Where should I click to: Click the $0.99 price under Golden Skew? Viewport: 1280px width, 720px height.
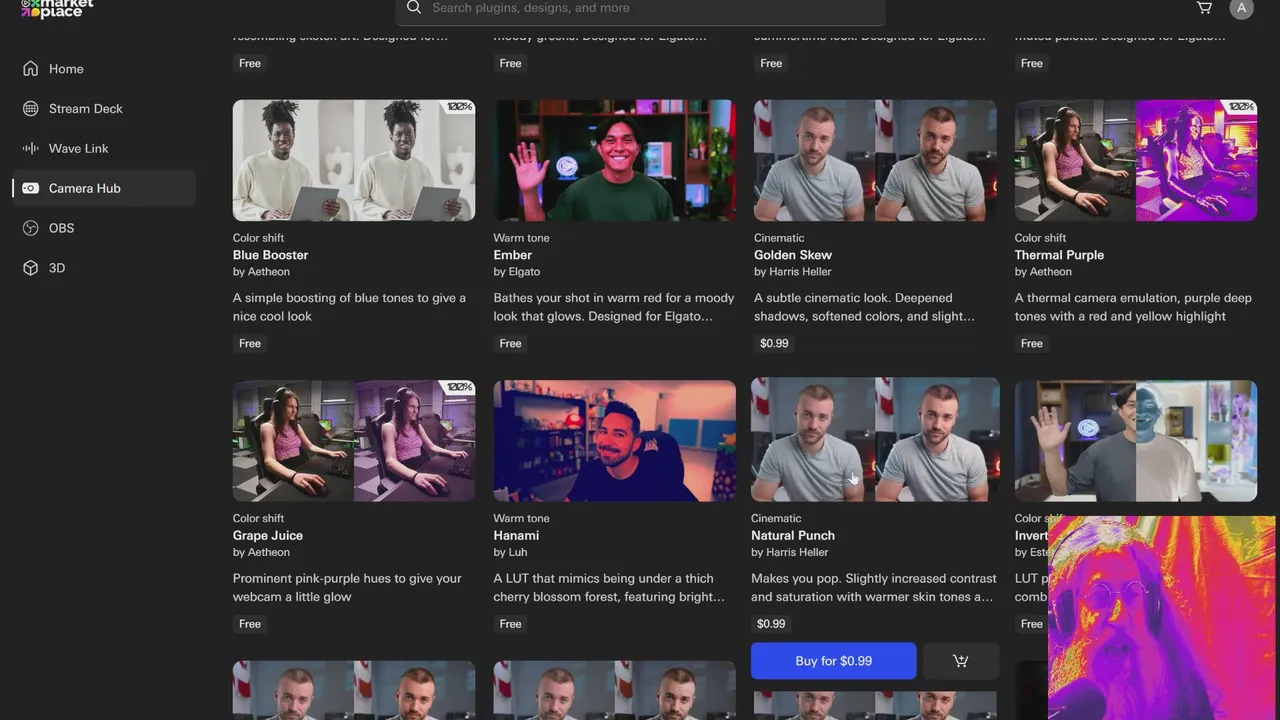774,344
